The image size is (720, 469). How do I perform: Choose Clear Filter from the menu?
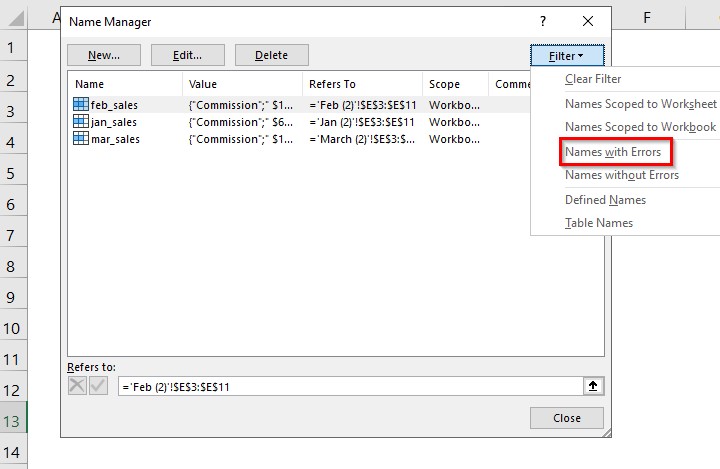click(x=593, y=79)
